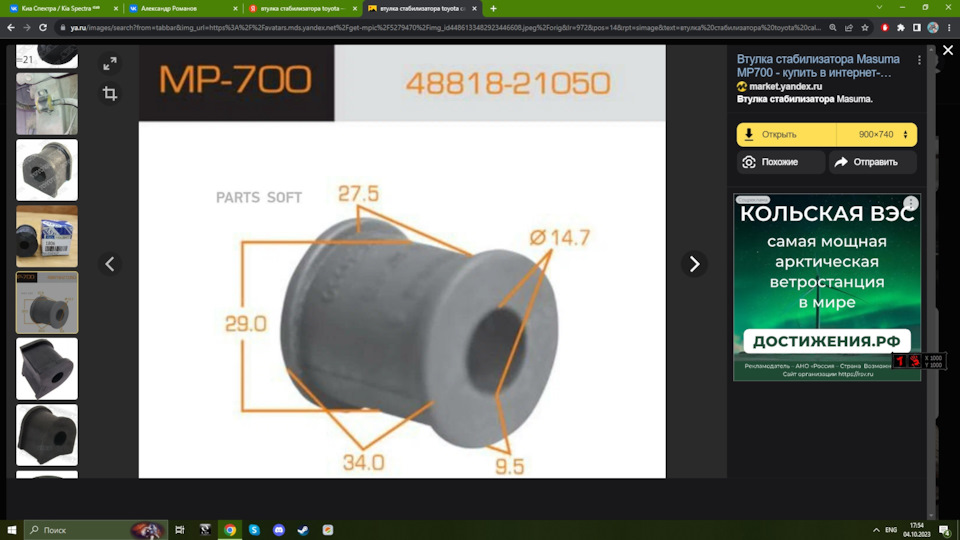Share the image with Отправить
Image resolution: width=960 pixels, height=540 pixels.
(x=873, y=162)
